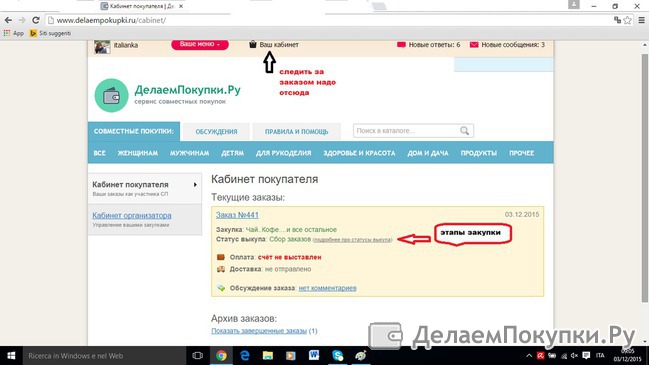Focus the Поиск в каталоге search field
Screen dimensions: 649x365
[407, 131]
